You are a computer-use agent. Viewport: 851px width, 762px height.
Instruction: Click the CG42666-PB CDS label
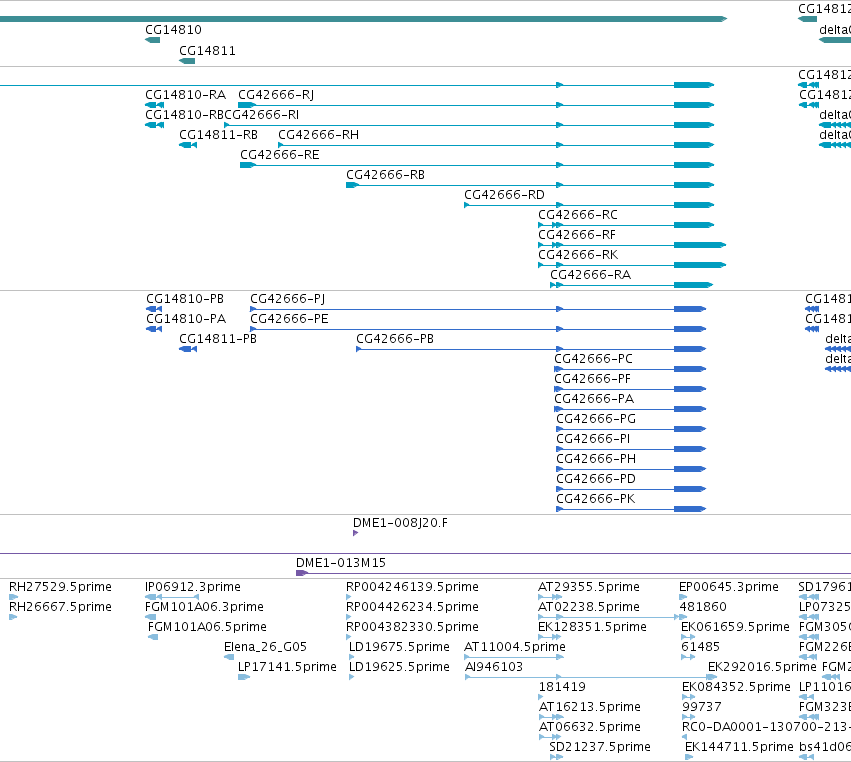click(x=395, y=339)
